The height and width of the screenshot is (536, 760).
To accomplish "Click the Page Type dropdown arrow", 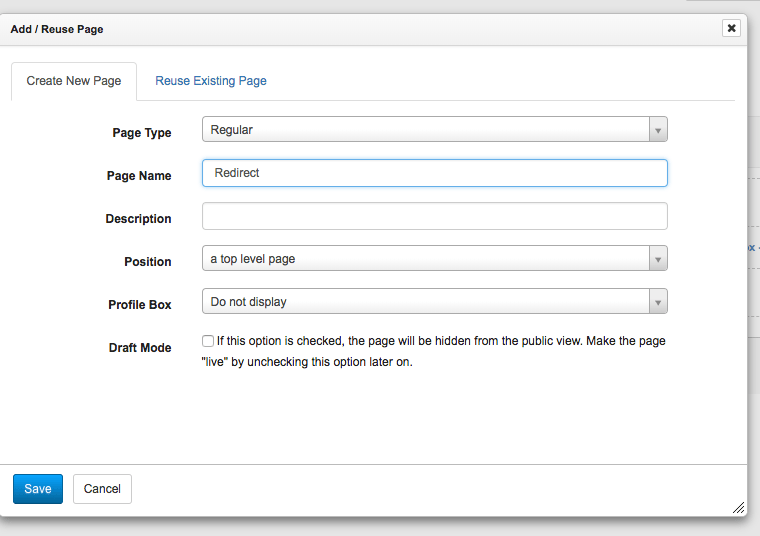I will [657, 130].
